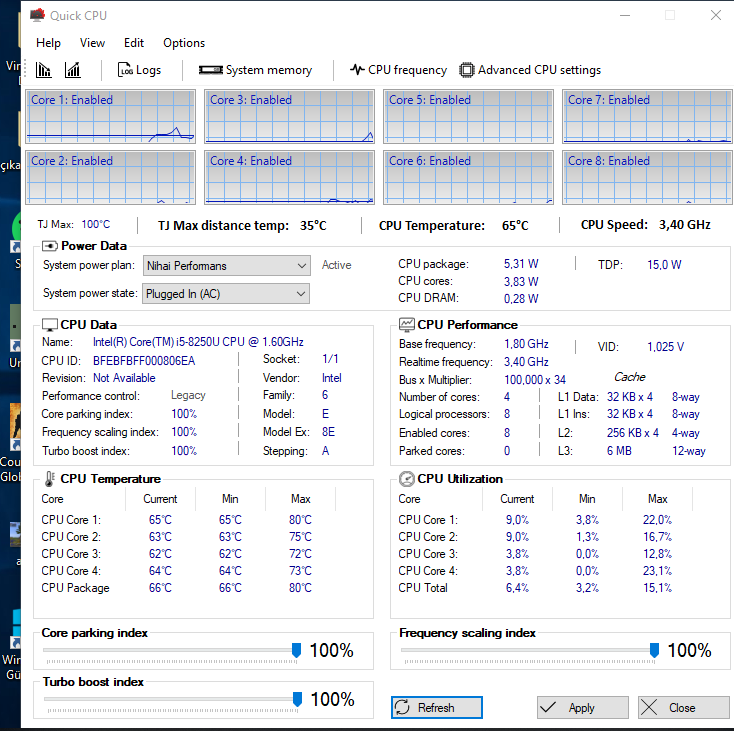Expand the System power plan dropdown
This screenshot has width=734, height=731.
pos(302,266)
